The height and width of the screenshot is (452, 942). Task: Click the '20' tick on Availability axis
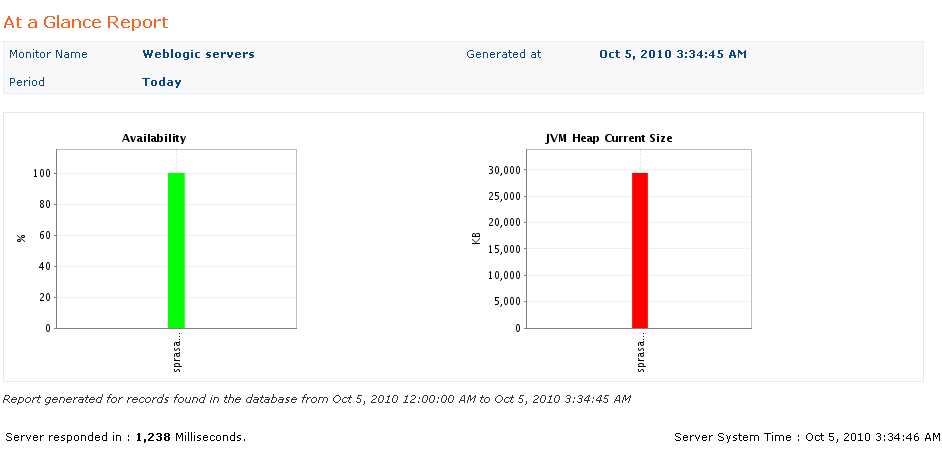point(46,298)
